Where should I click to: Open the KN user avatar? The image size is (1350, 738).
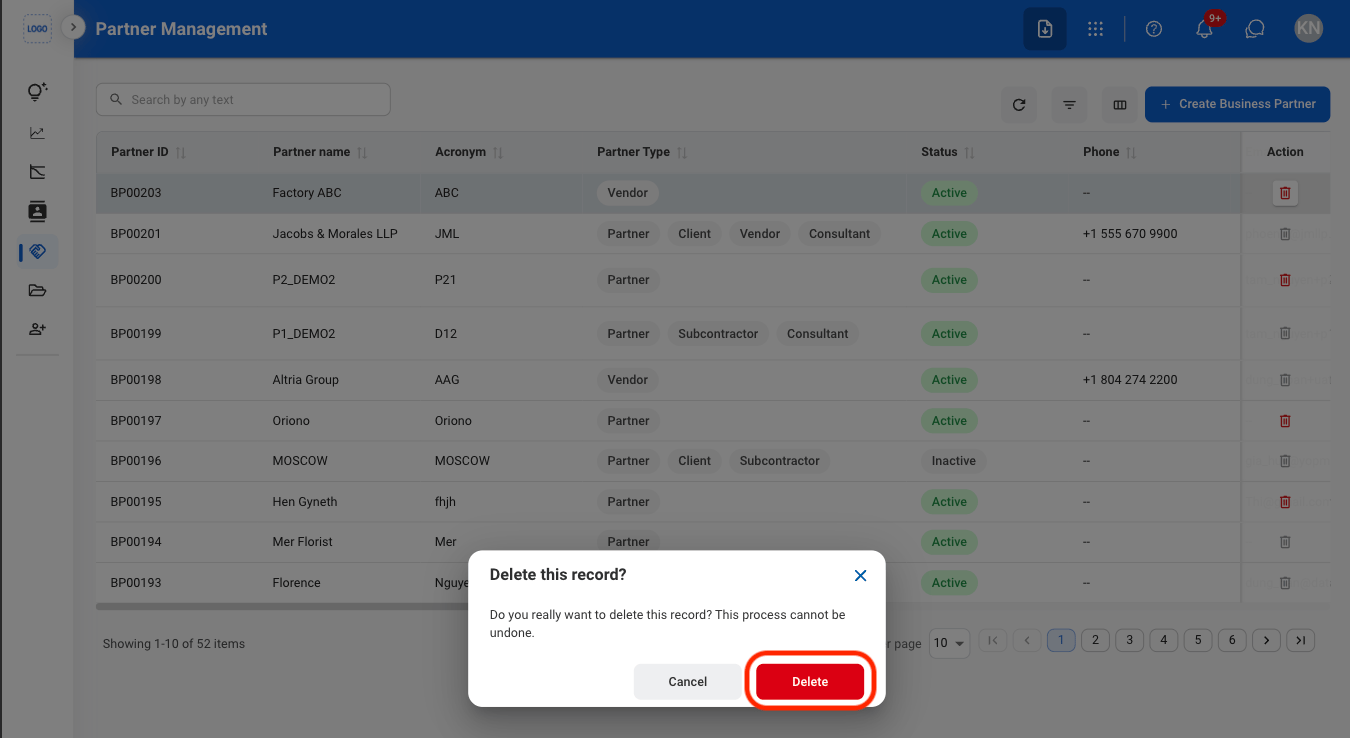[1308, 29]
